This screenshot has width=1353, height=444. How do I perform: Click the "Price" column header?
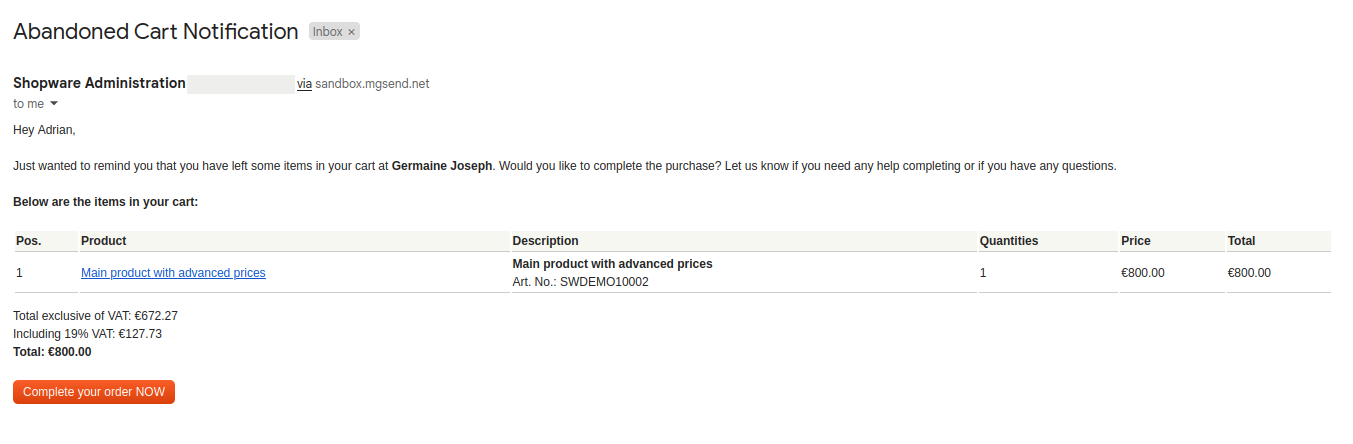coord(1136,241)
